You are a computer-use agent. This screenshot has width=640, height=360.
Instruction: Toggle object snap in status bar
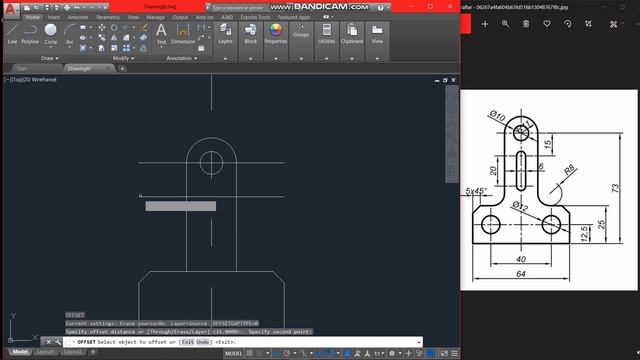pos(330,353)
